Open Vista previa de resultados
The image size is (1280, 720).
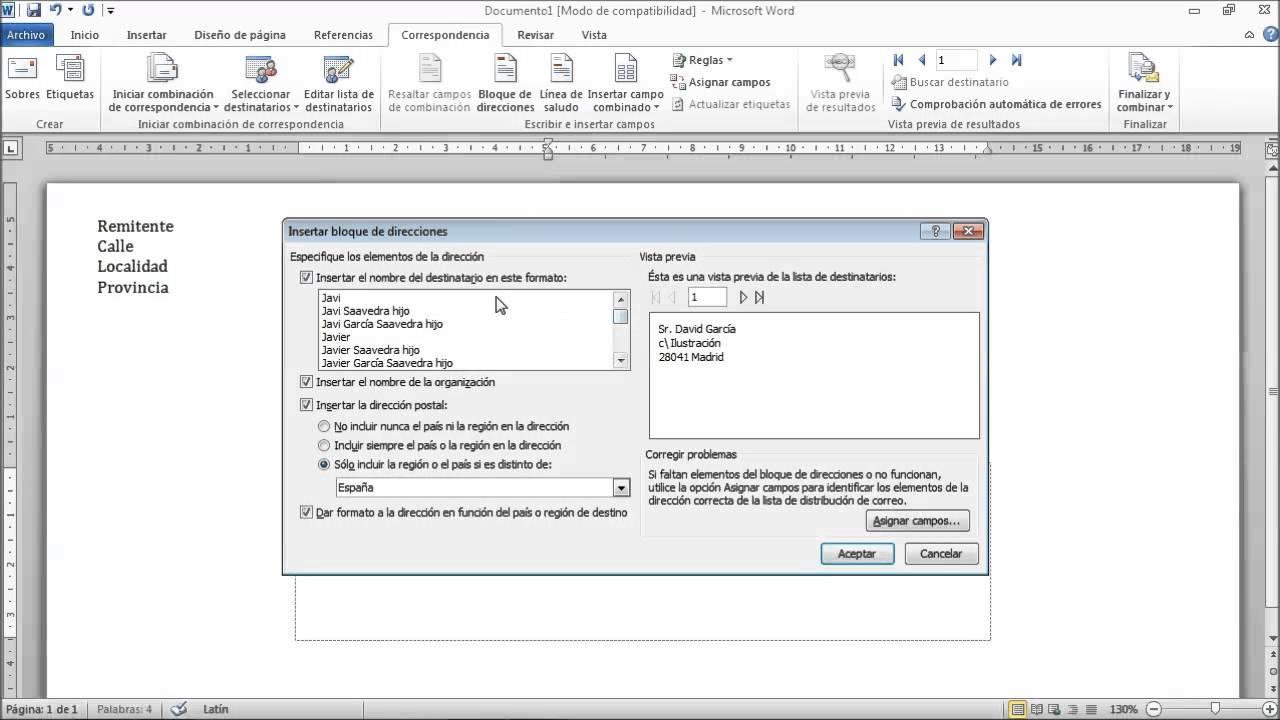click(x=839, y=80)
